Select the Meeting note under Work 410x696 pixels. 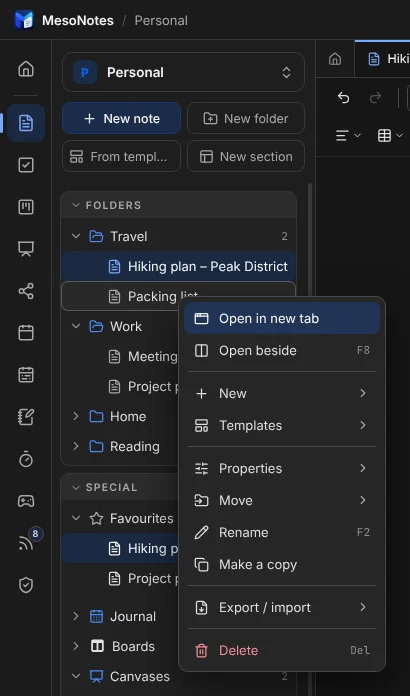click(120, 356)
